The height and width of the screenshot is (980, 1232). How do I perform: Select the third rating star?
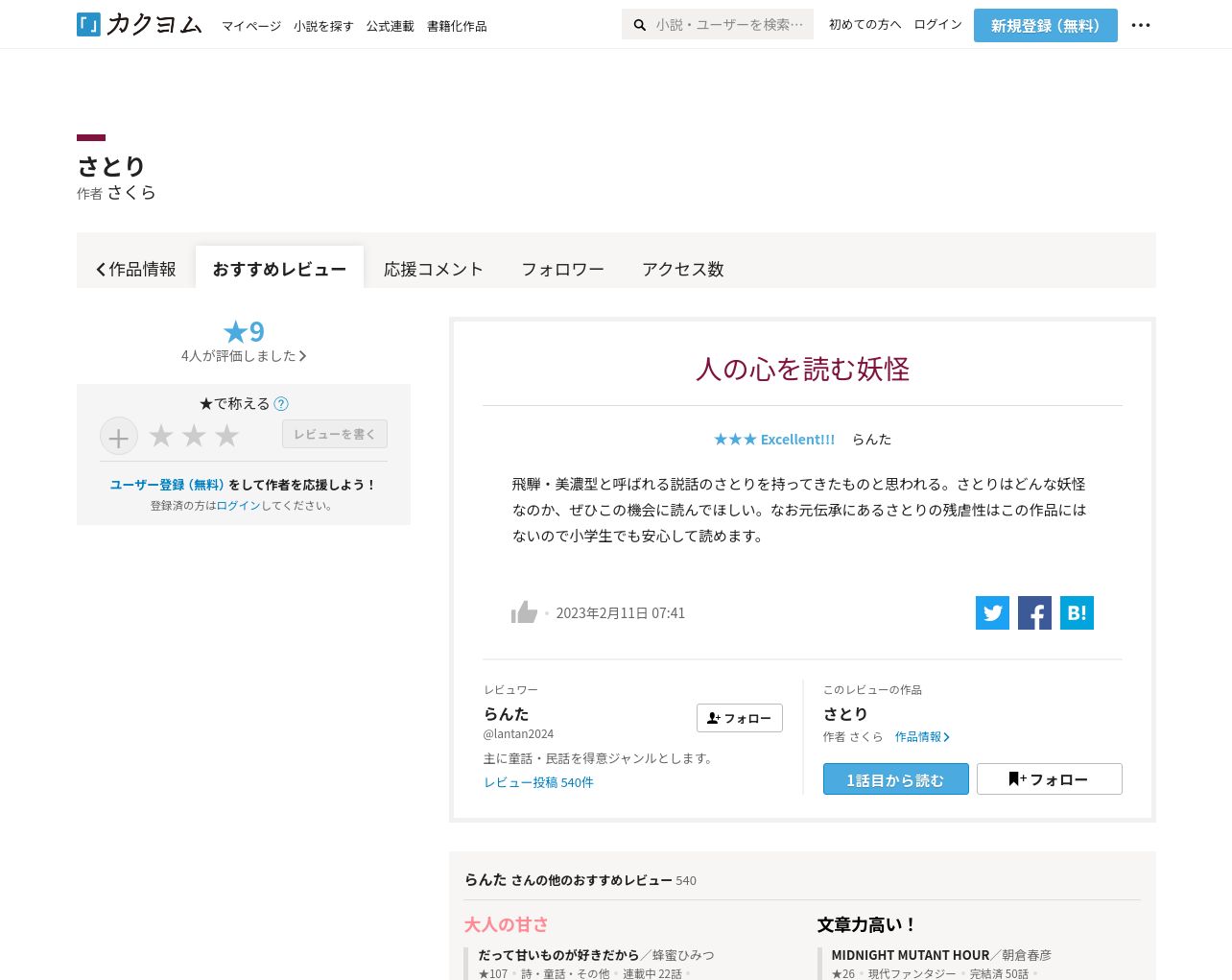point(227,436)
